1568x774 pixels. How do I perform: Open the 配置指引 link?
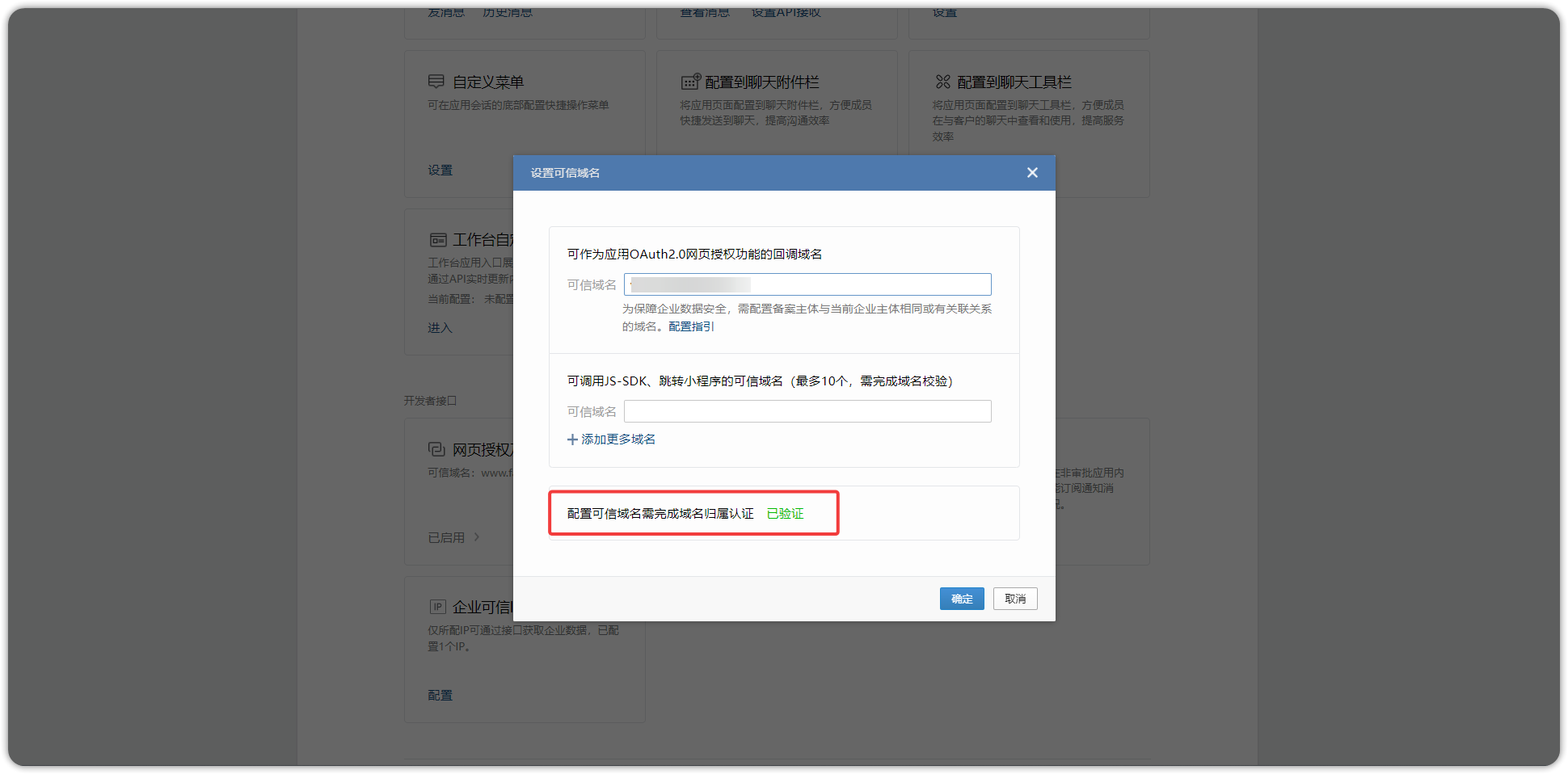click(691, 326)
